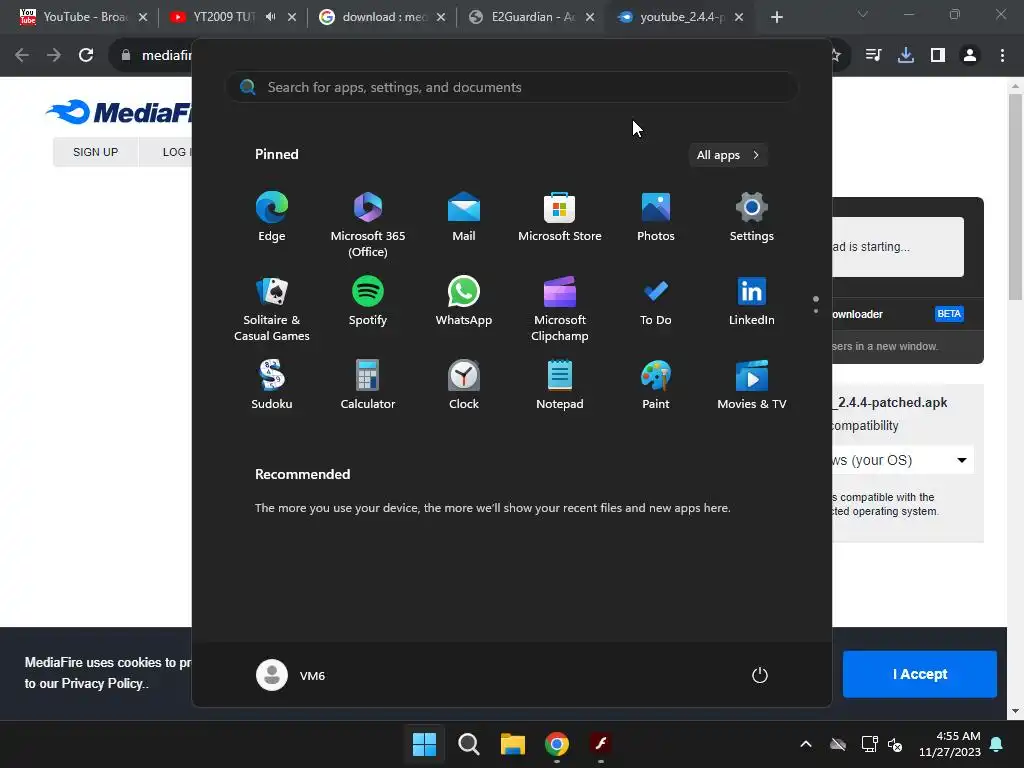Click the Start menu power icon
1024x768 pixels.
[x=760, y=675]
